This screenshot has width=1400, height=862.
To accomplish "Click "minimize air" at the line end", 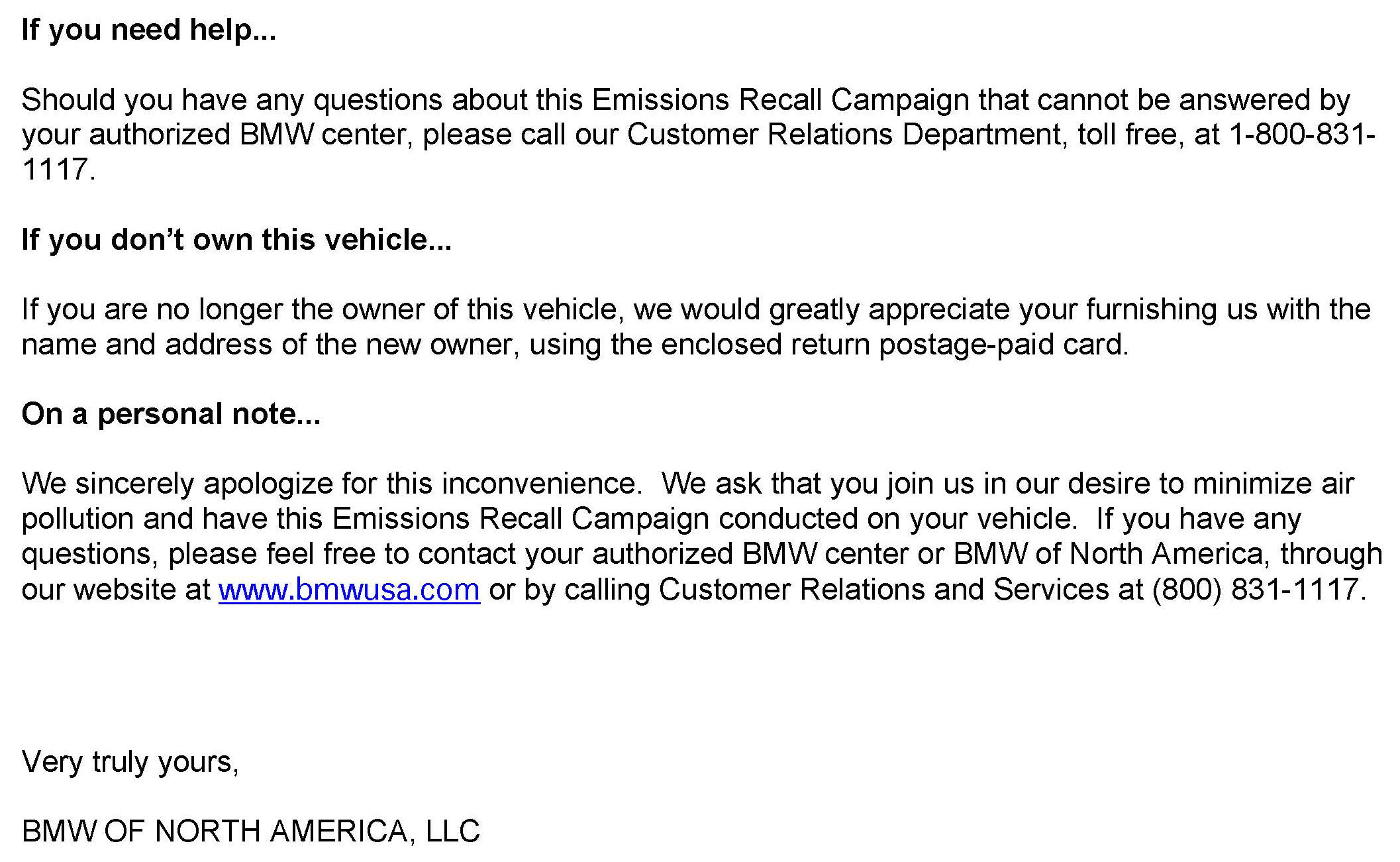I will pos(1273,484).
